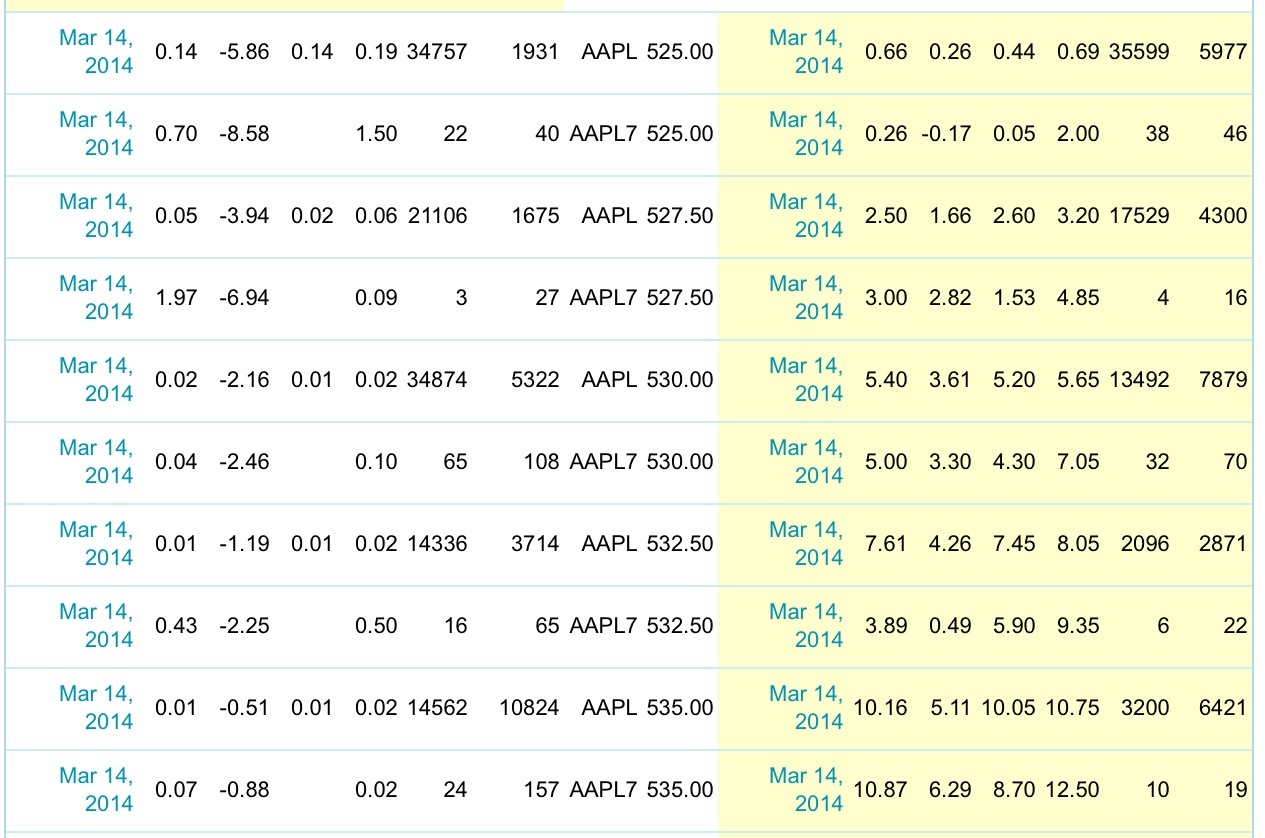Click the 7879 open interest value

pos(1223,380)
